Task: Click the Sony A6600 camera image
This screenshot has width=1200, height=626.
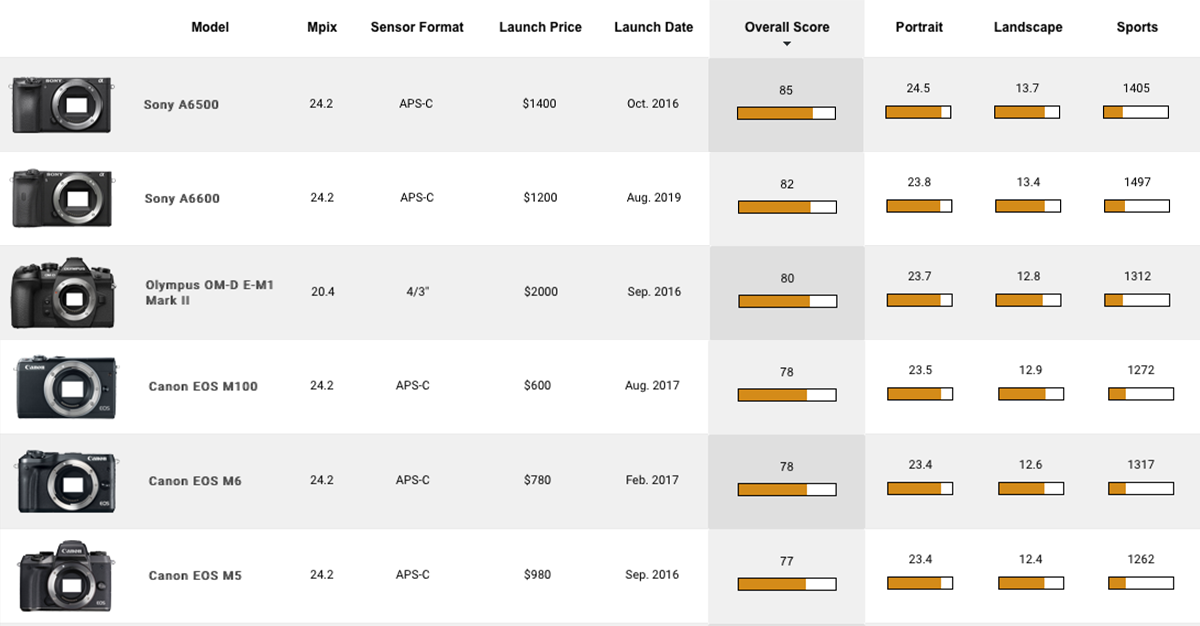Action: coord(61,198)
